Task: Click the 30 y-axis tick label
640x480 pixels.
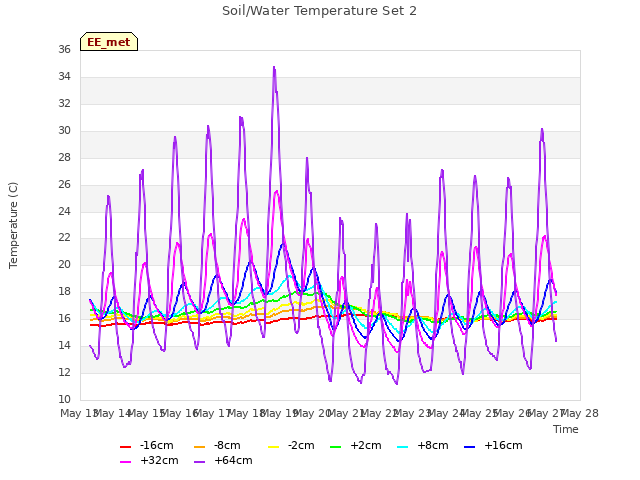Action: point(64,130)
